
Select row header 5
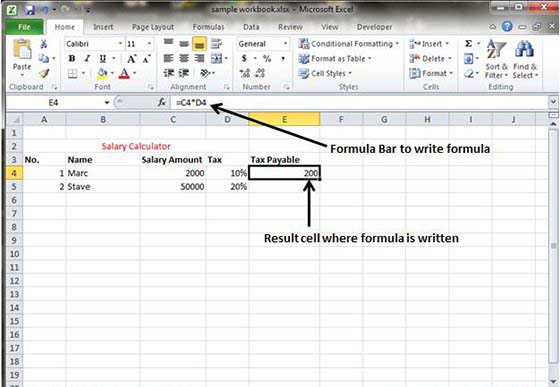[14, 187]
